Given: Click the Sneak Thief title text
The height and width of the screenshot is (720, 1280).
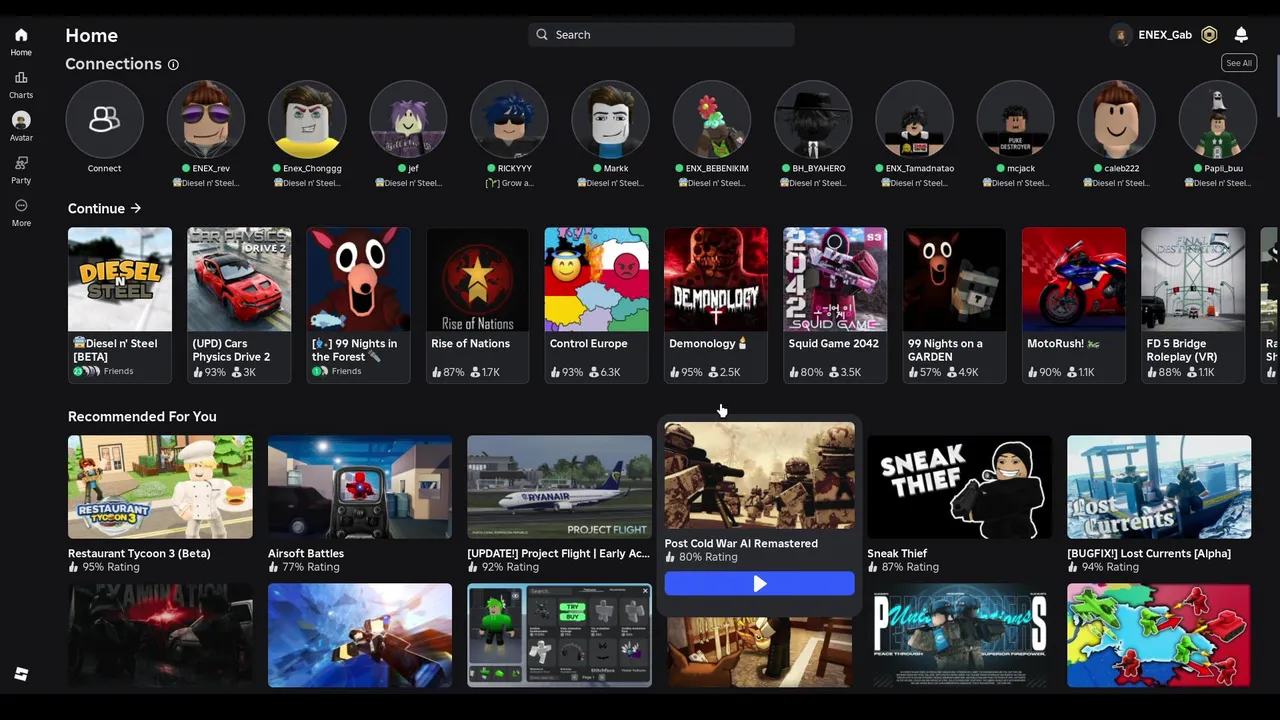Looking at the screenshot, I should 897,553.
